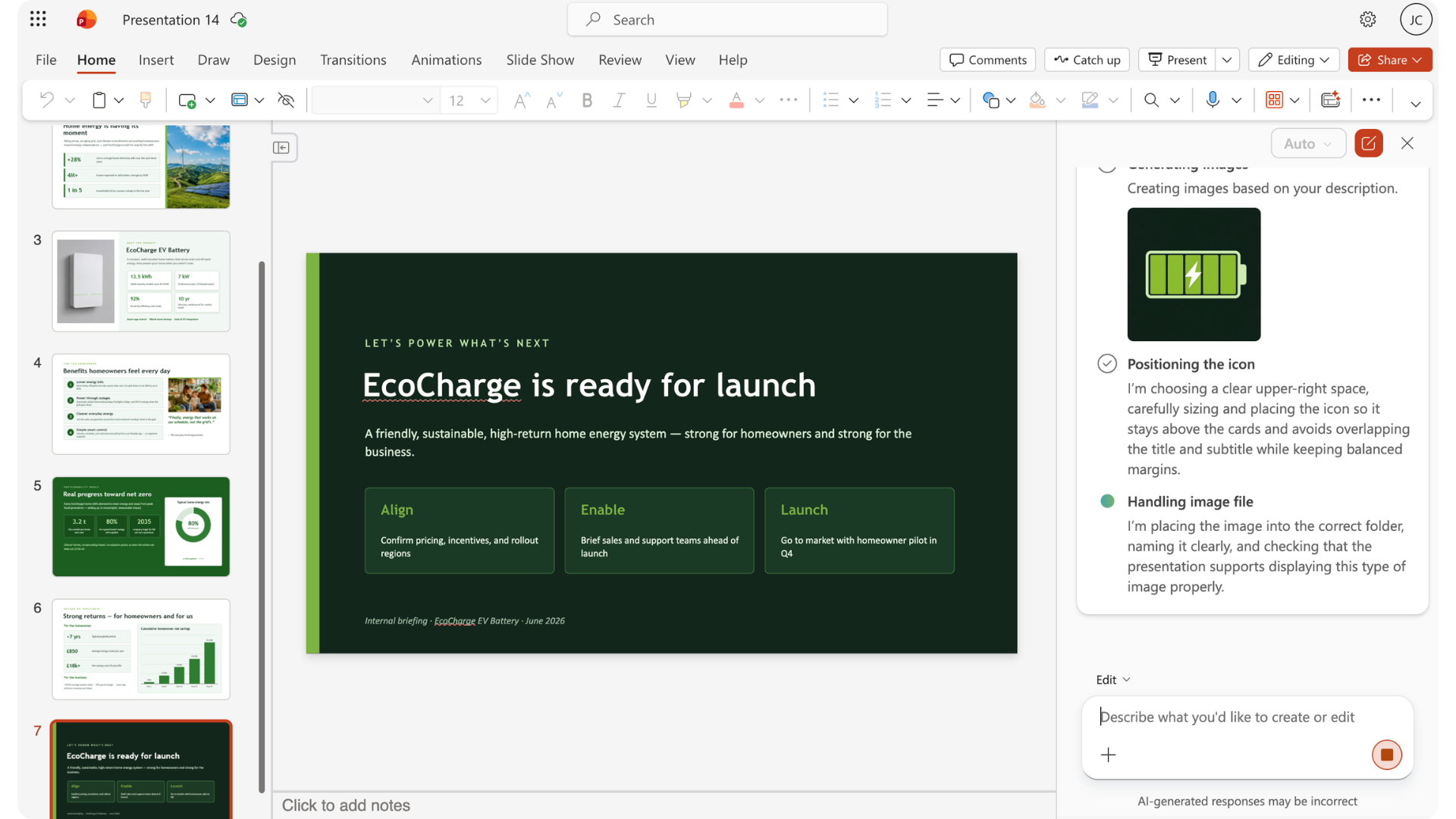Collapse the slide thumbnail pane icon
The height and width of the screenshot is (819, 1456).
281,147
